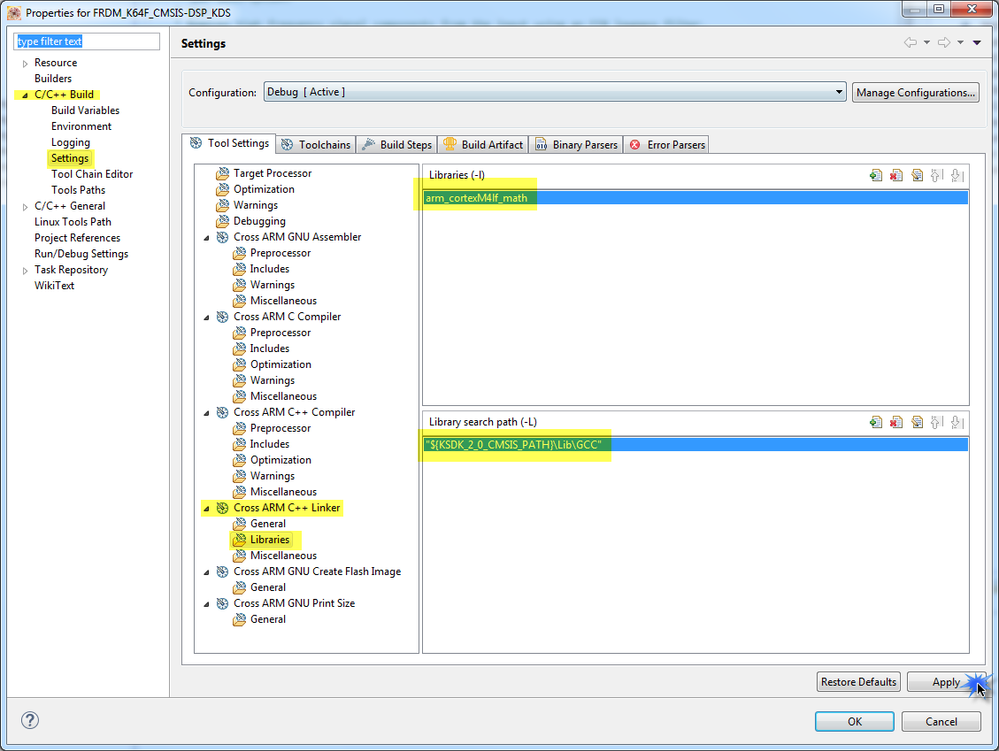Expand the Resource tree node
Viewport: 999px width, 751px height.
[x=25, y=63]
